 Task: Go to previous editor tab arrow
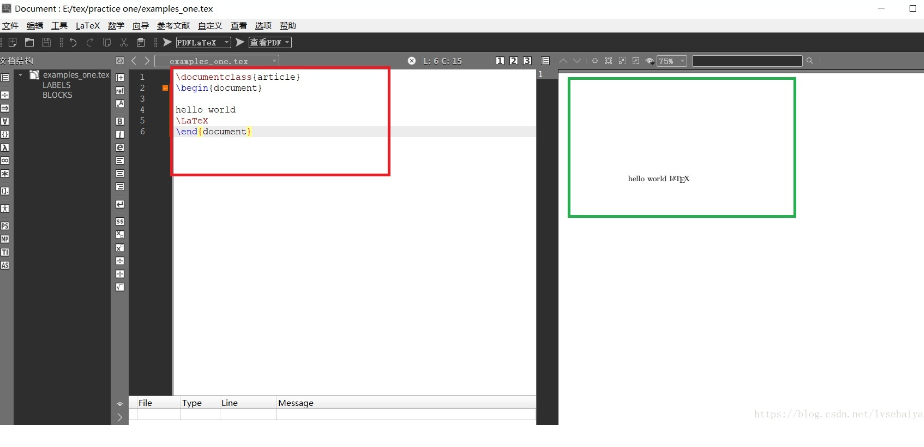pyautogui.click(x=134, y=61)
